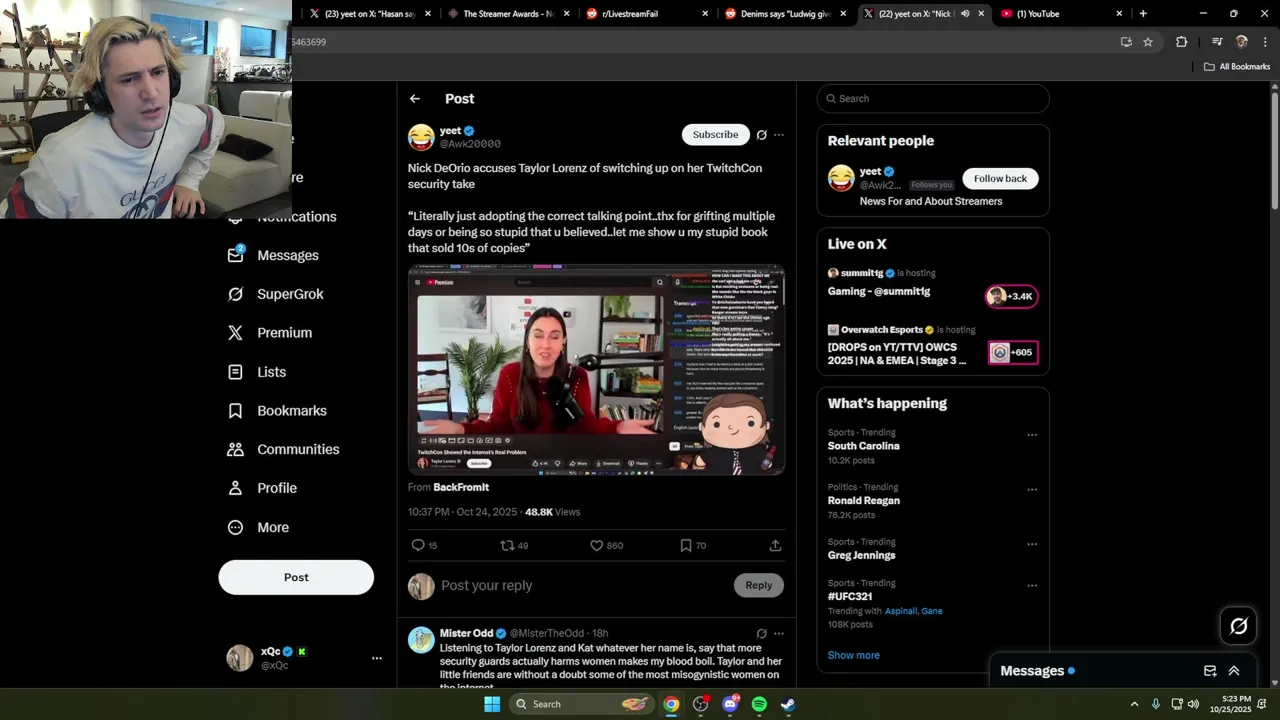The width and height of the screenshot is (1280, 720).
Task: Click the page vertical scrollbar
Action: 1274,150
